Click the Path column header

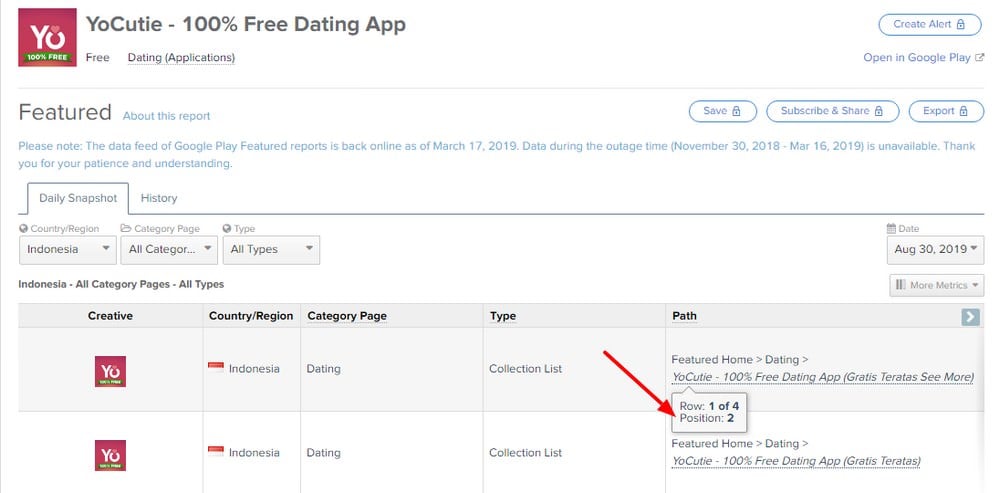[684, 316]
